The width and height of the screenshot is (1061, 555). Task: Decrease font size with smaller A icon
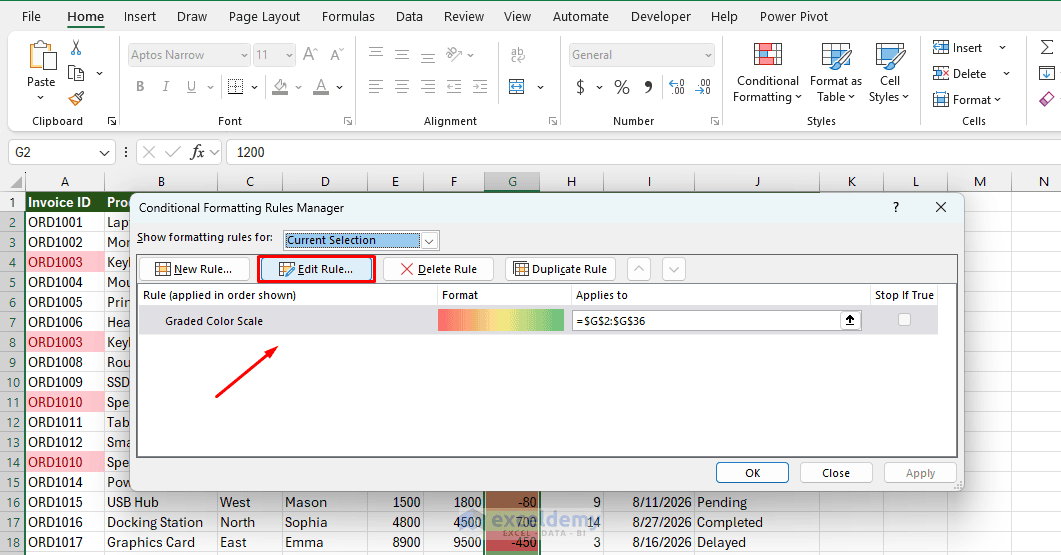(x=336, y=54)
